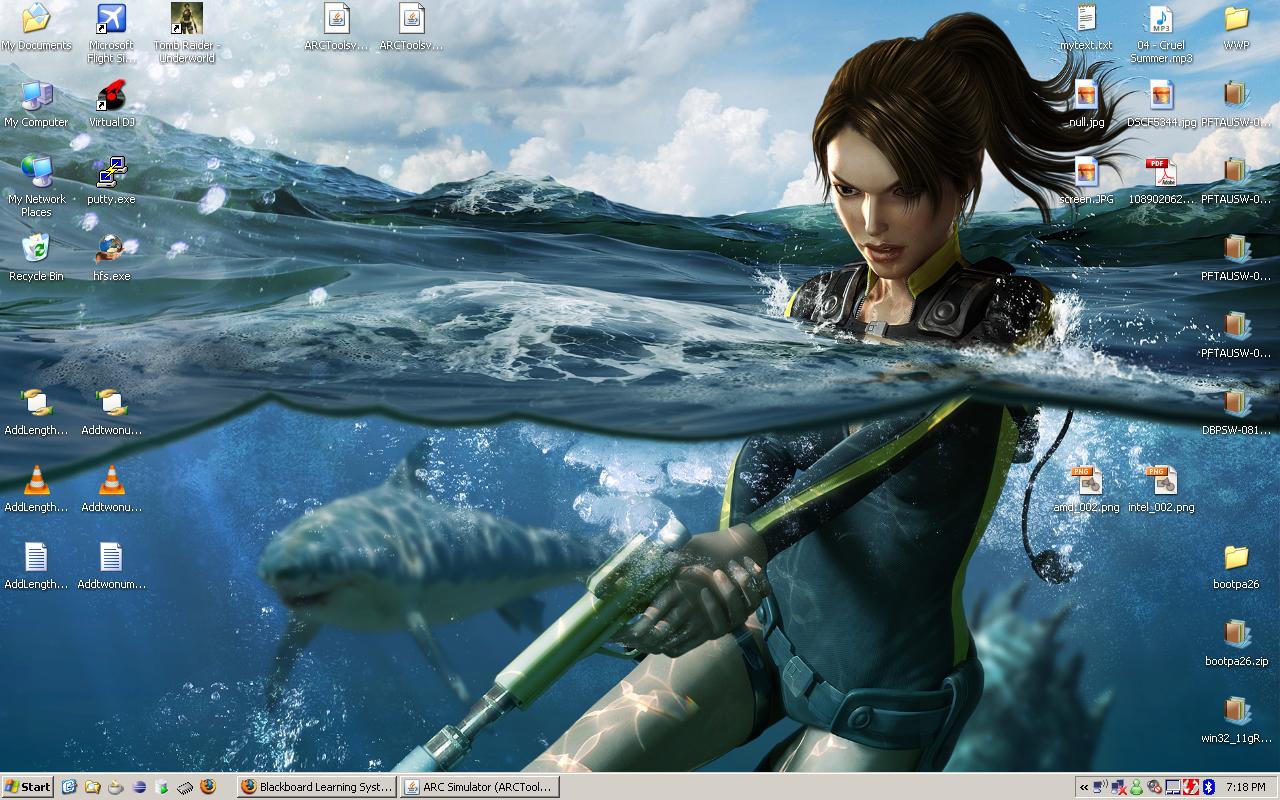
Task: Switch to ARC Simulator taskbar window
Action: coord(479,787)
